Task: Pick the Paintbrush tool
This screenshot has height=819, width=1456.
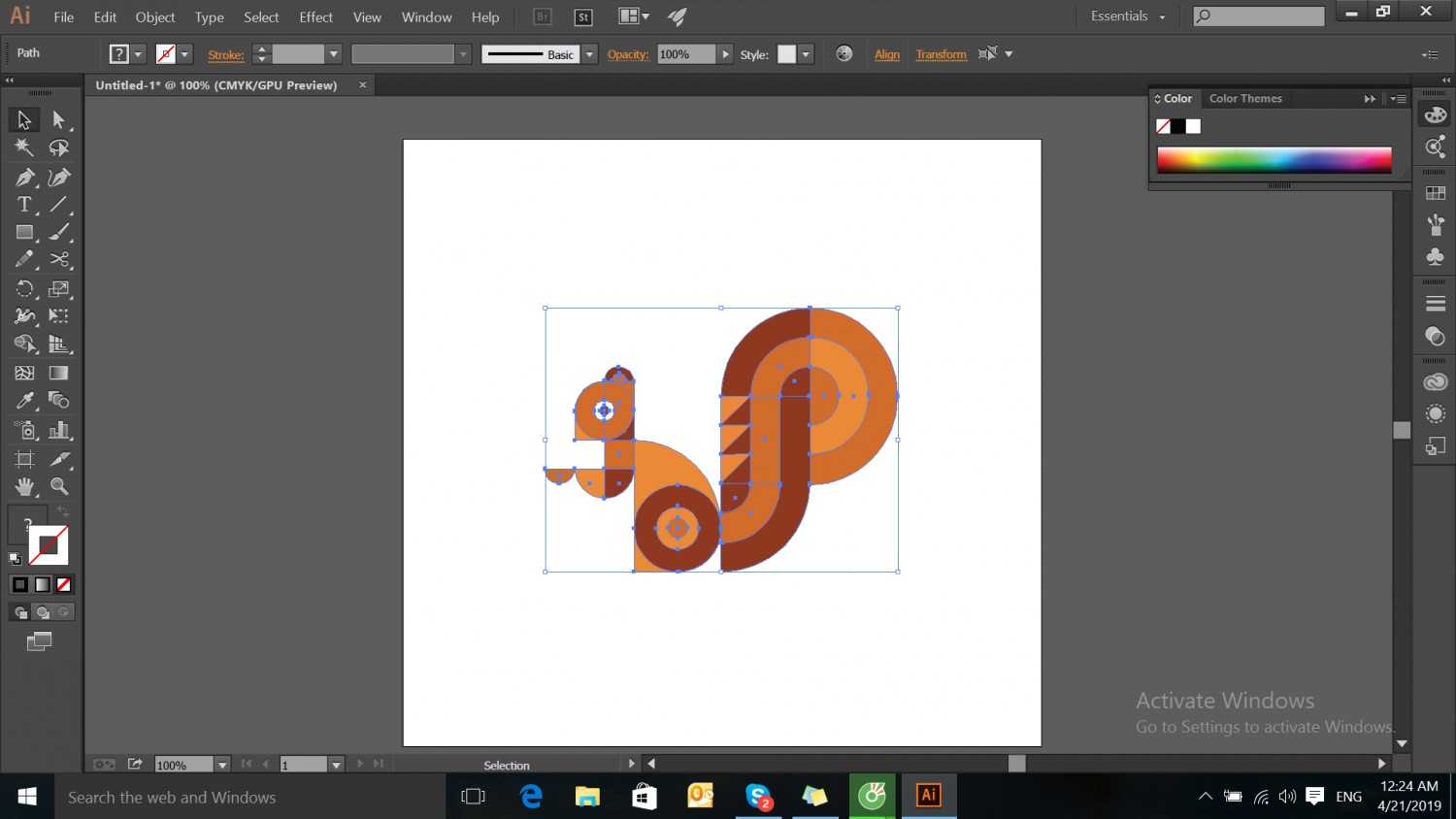Action: (59, 233)
